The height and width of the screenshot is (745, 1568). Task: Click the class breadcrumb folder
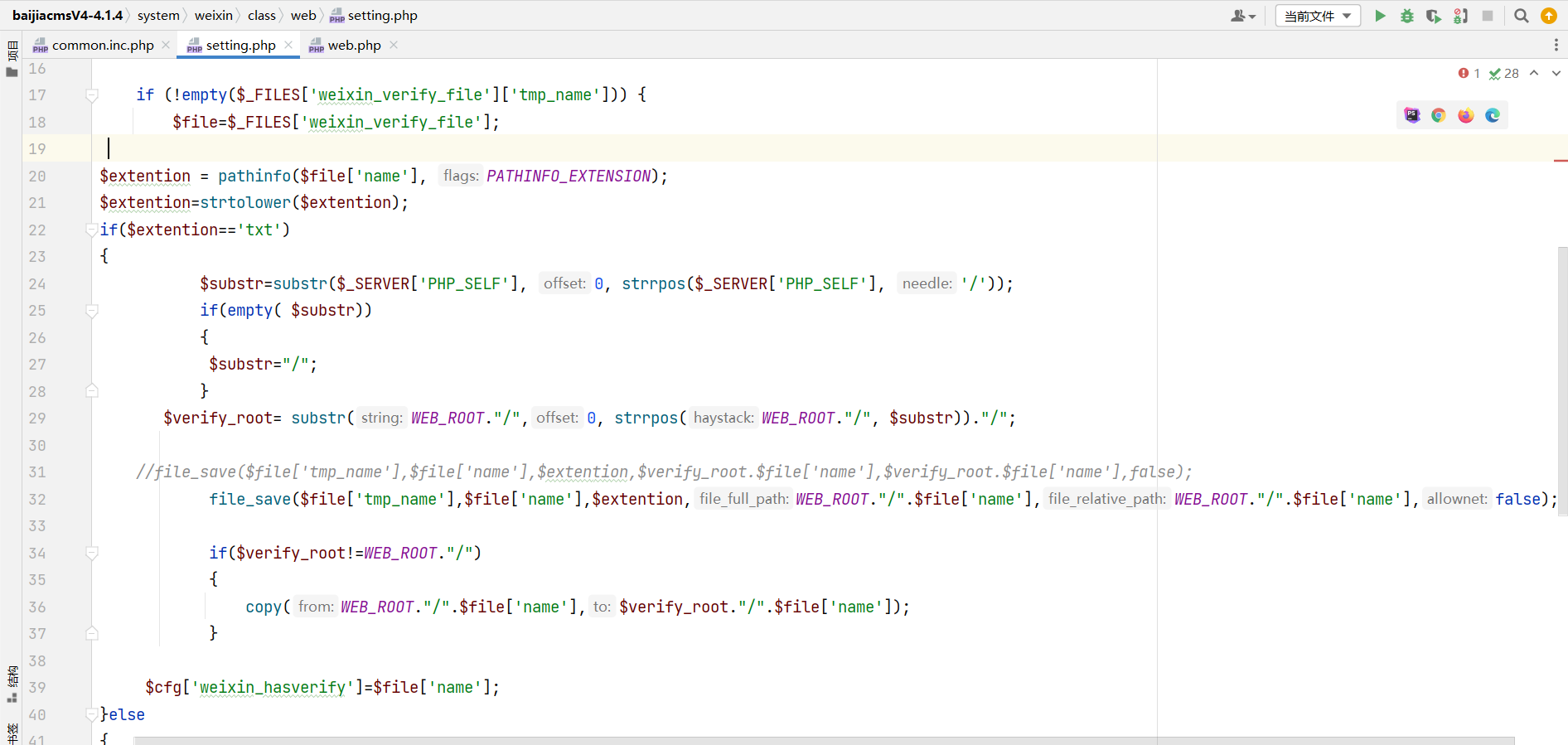(x=262, y=15)
